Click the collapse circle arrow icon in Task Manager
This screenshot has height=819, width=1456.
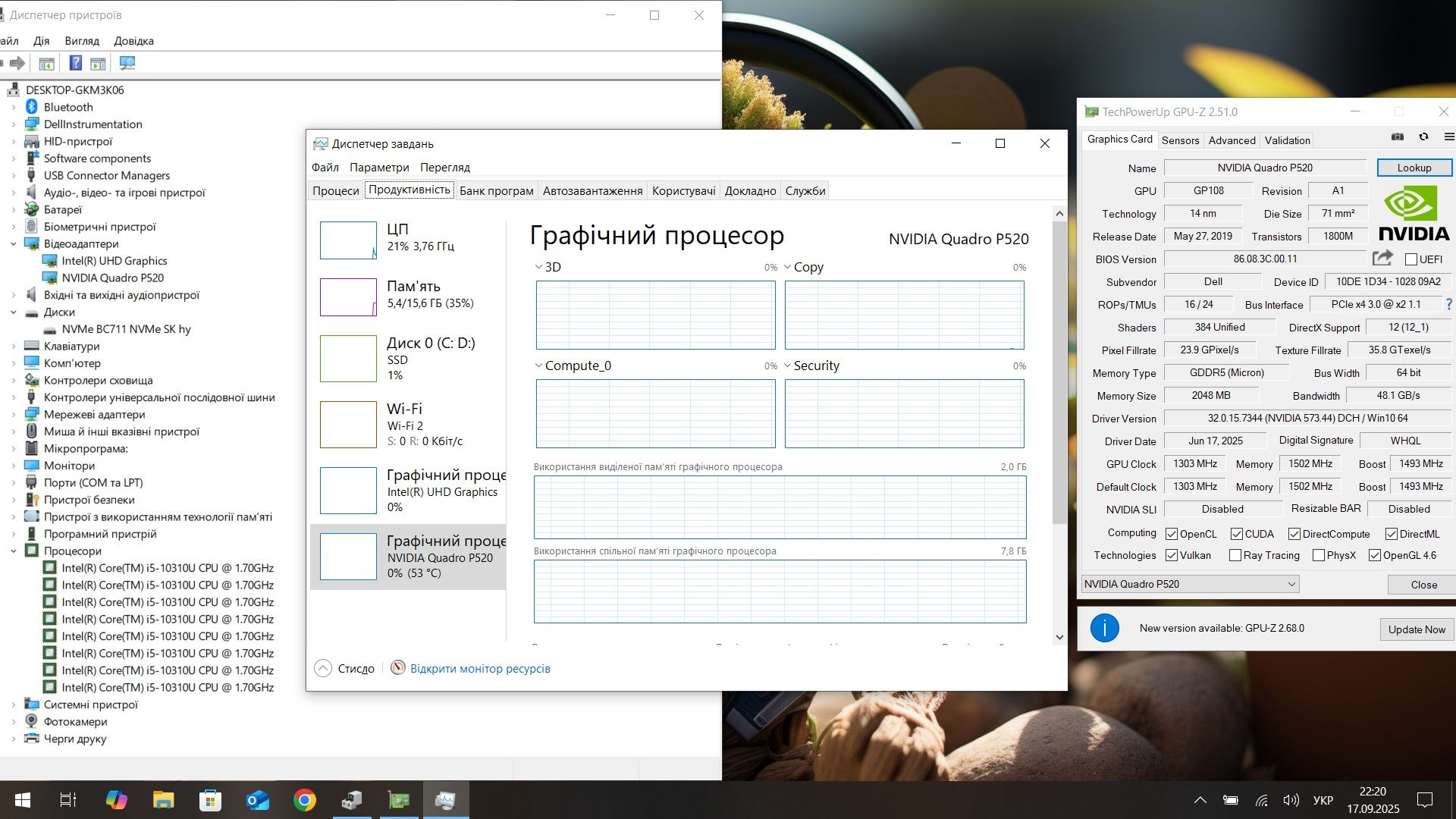pos(323,668)
